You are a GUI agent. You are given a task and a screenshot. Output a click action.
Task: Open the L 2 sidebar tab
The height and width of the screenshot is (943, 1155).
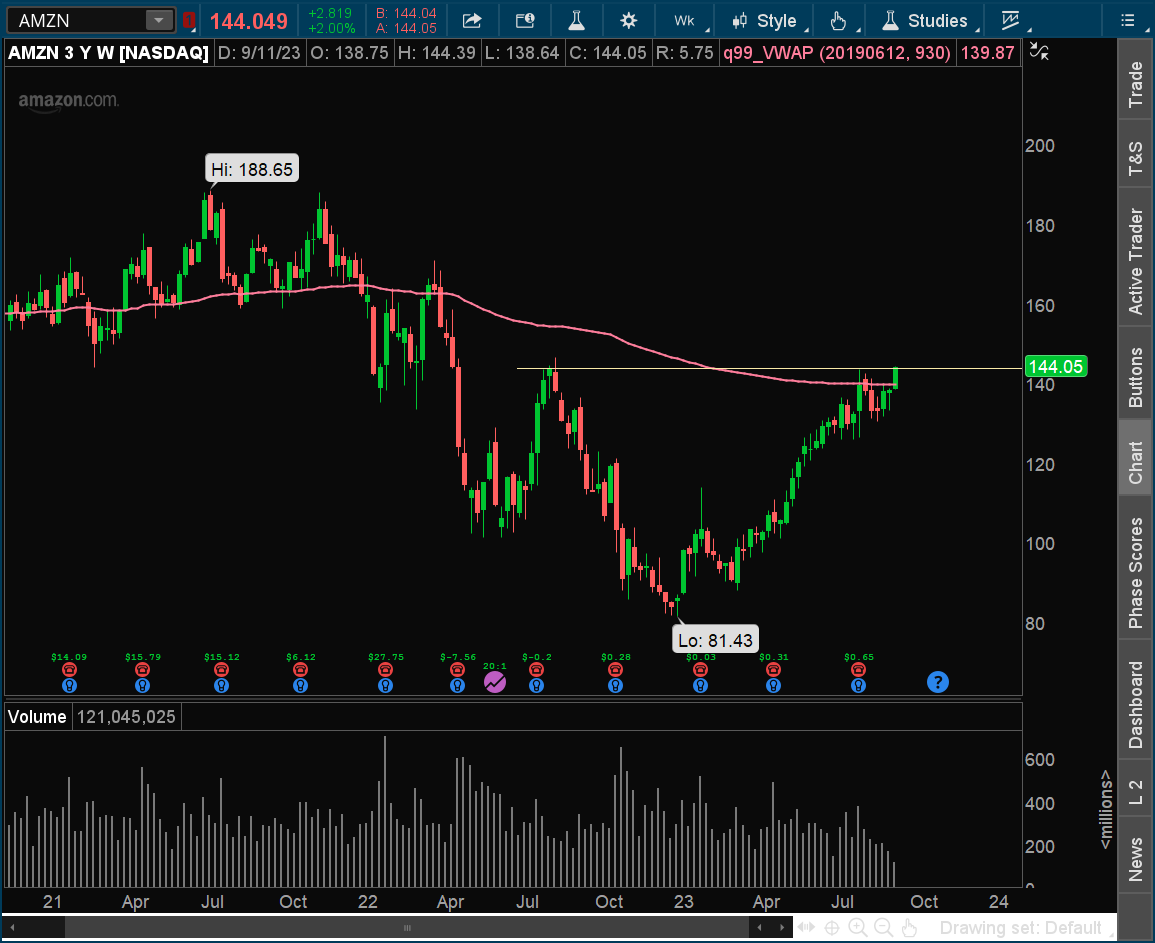click(1136, 790)
